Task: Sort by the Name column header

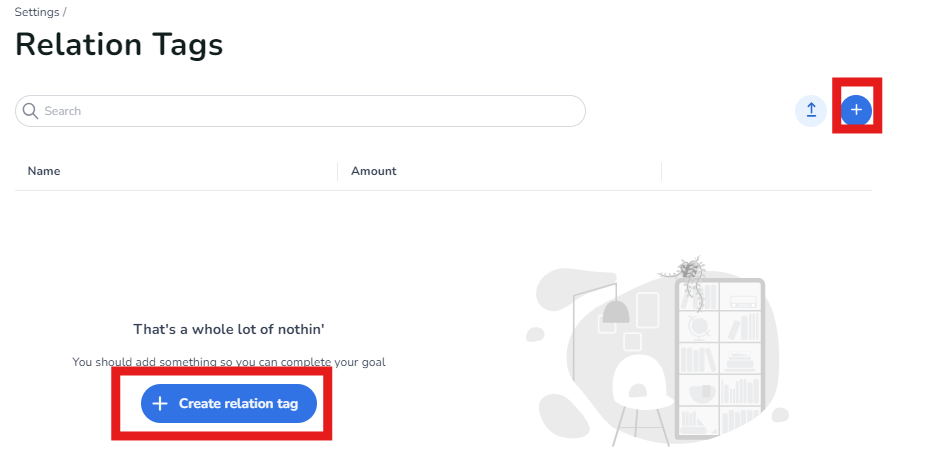Action: pos(44,171)
